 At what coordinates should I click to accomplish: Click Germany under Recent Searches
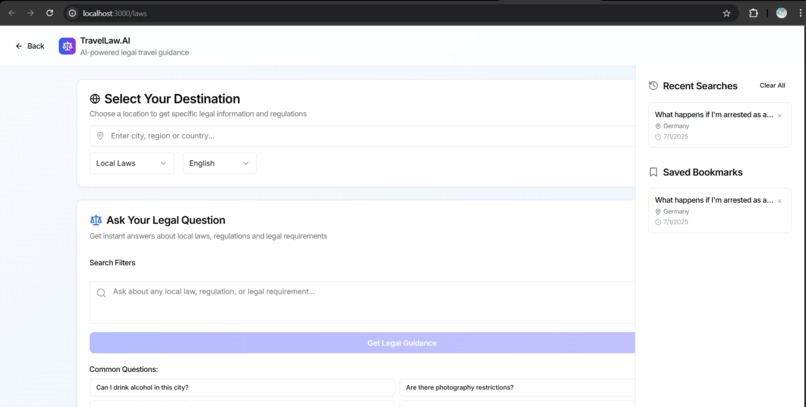(x=676, y=126)
